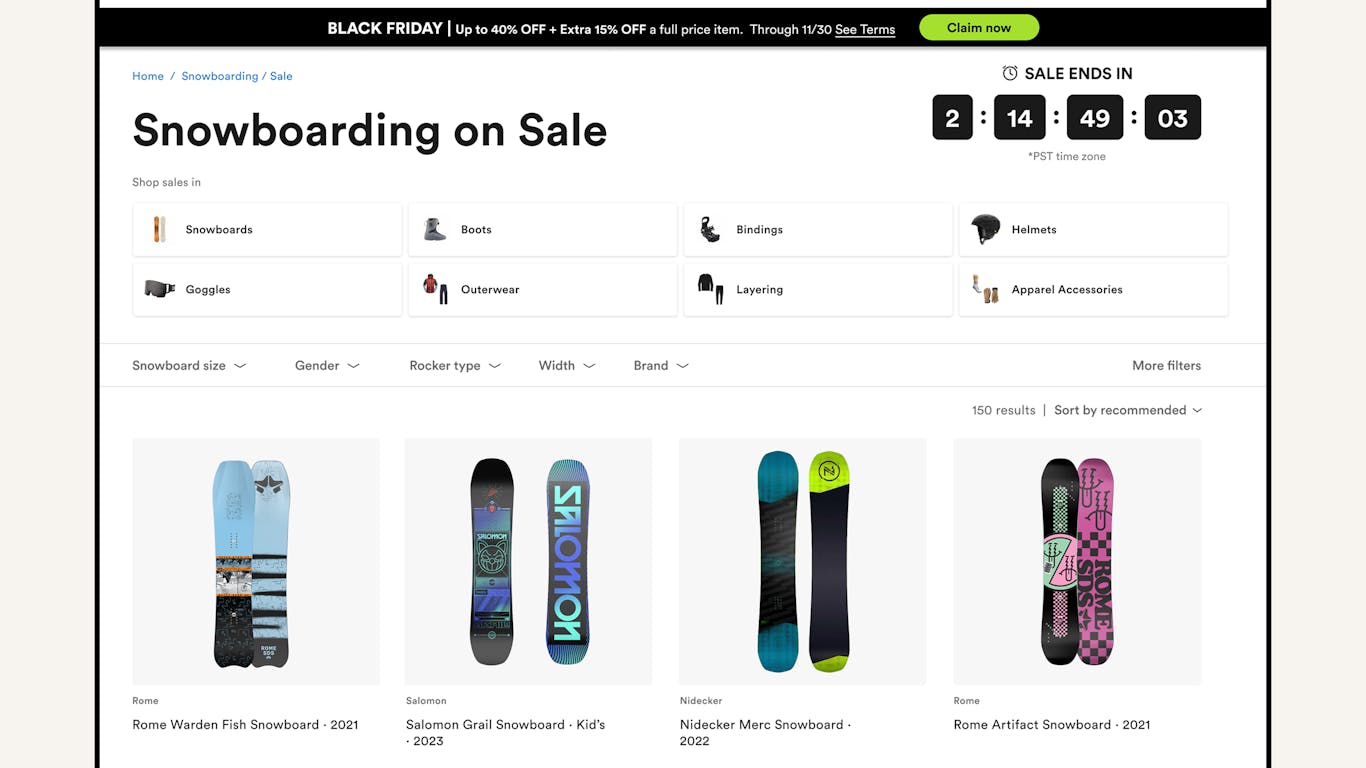Expand the Rocker type filter
Image resolution: width=1366 pixels, height=768 pixels.
[455, 365]
